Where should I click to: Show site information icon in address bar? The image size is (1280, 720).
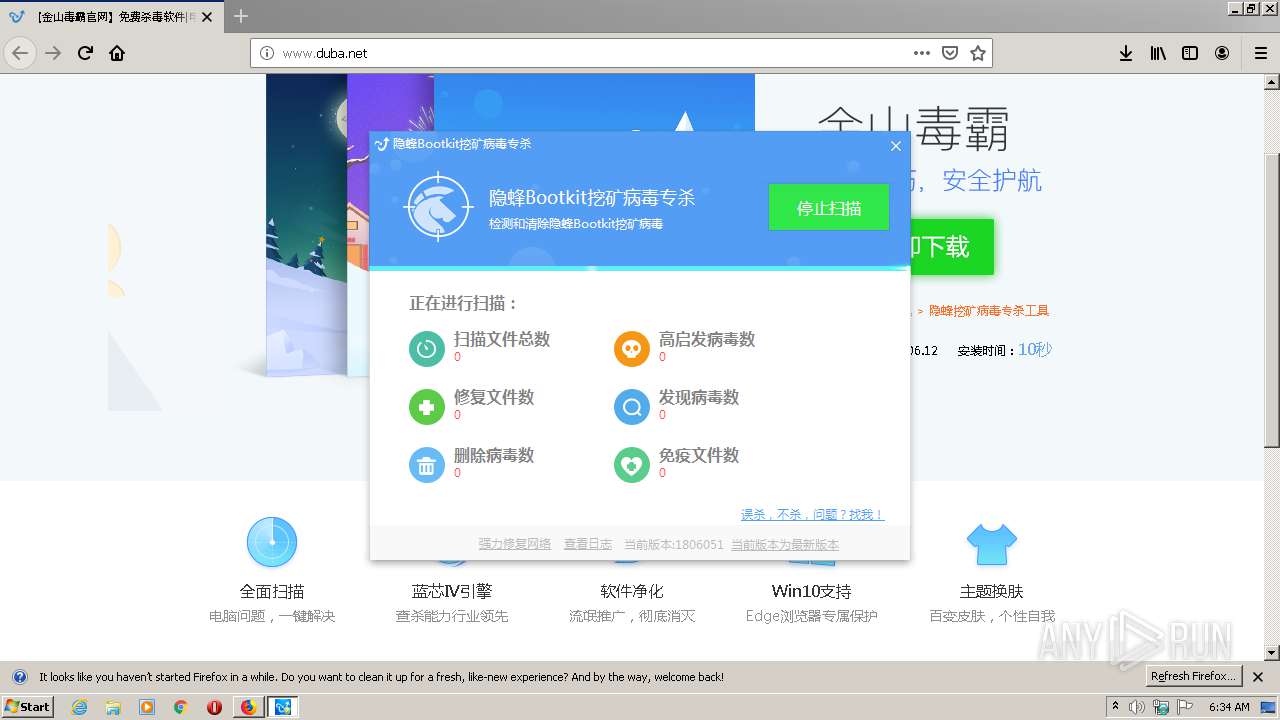pos(267,53)
